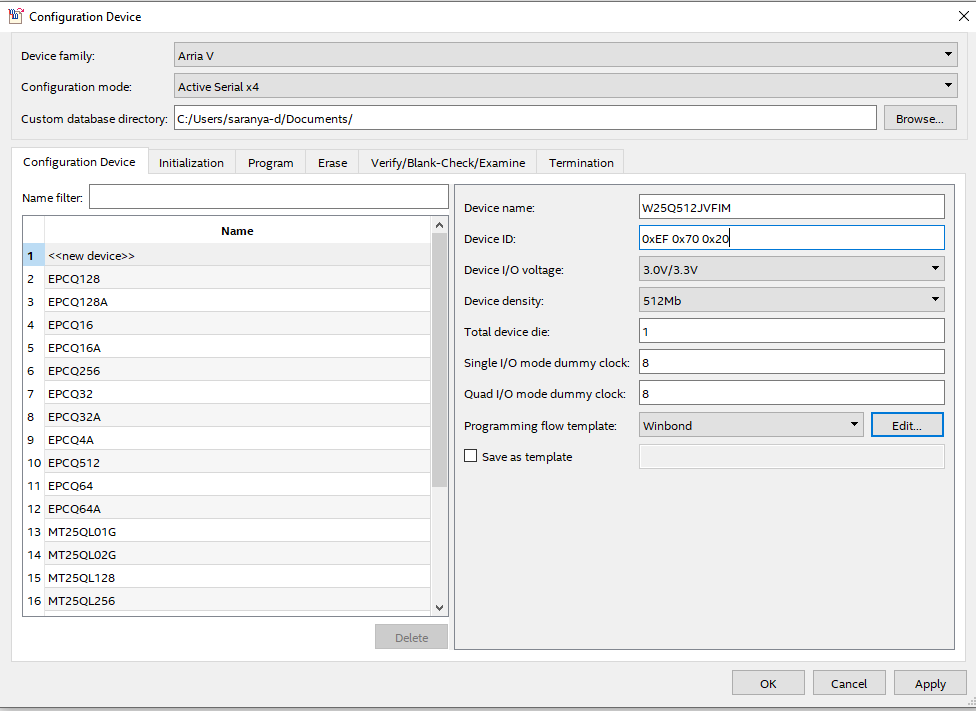Open the Programming flow template dropdown

coord(751,425)
